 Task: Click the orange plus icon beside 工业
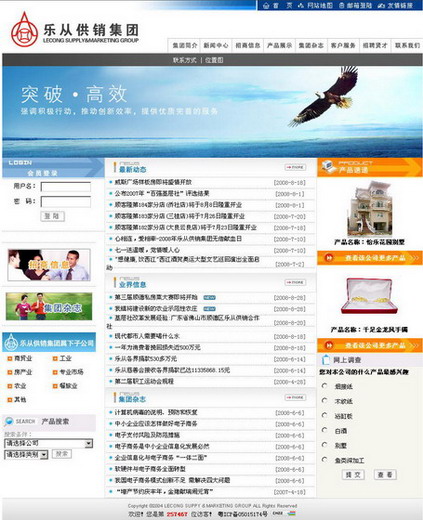[55, 359]
